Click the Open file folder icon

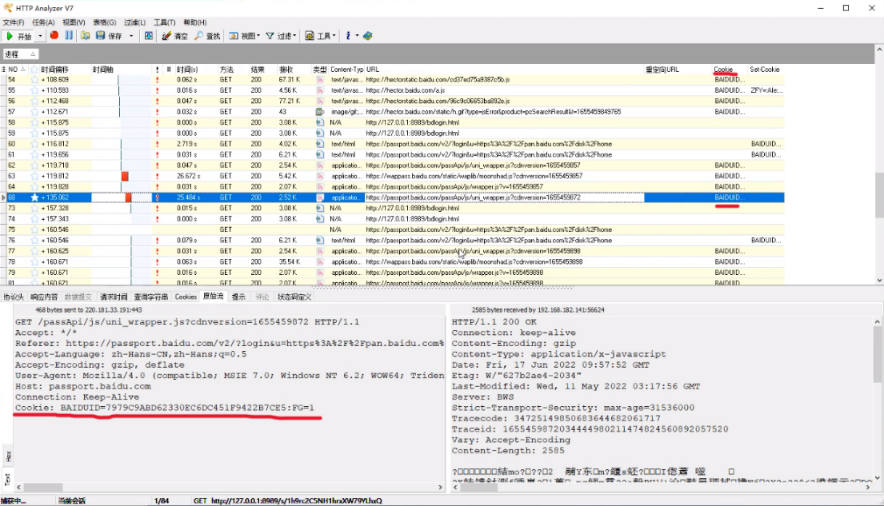click(86, 35)
